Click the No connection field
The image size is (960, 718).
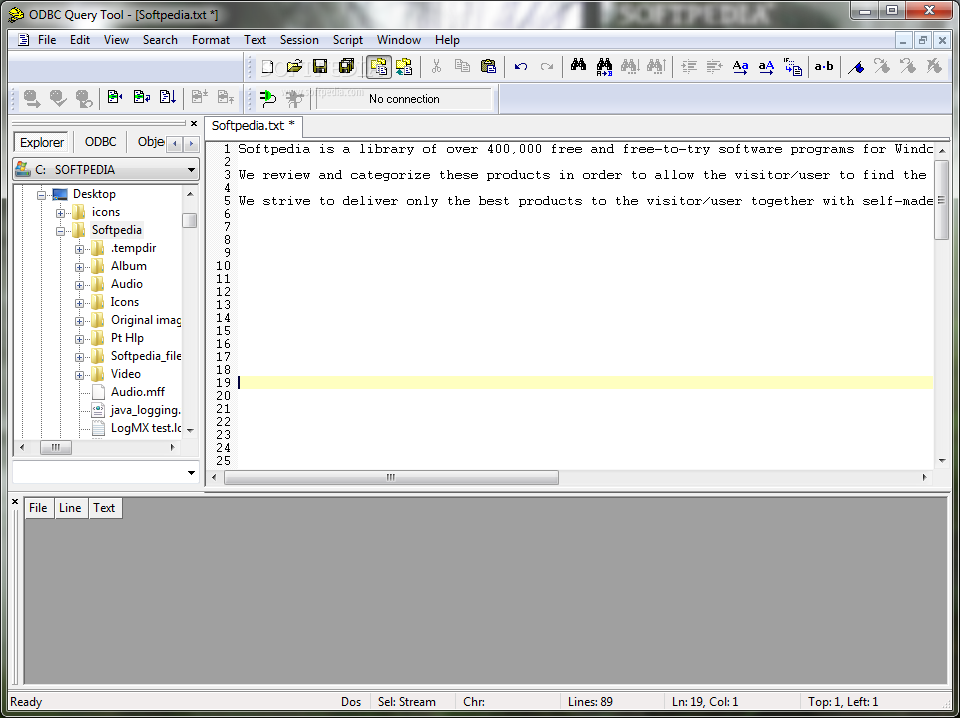pyautogui.click(x=404, y=99)
